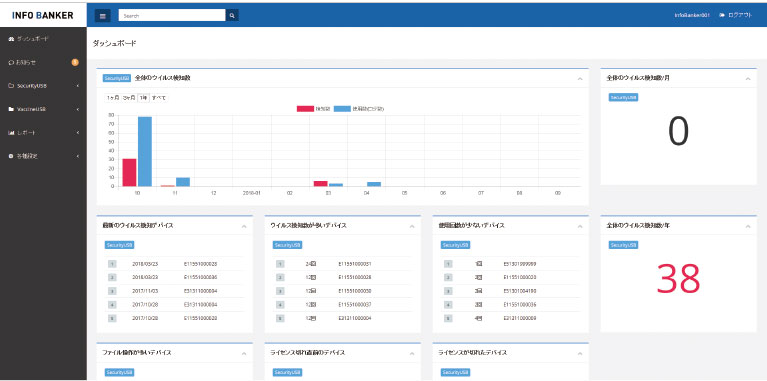Viewport: 767px width, 381px height.
Task: Open the お知らせ notifications sidebar item
Action: (x=23, y=62)
